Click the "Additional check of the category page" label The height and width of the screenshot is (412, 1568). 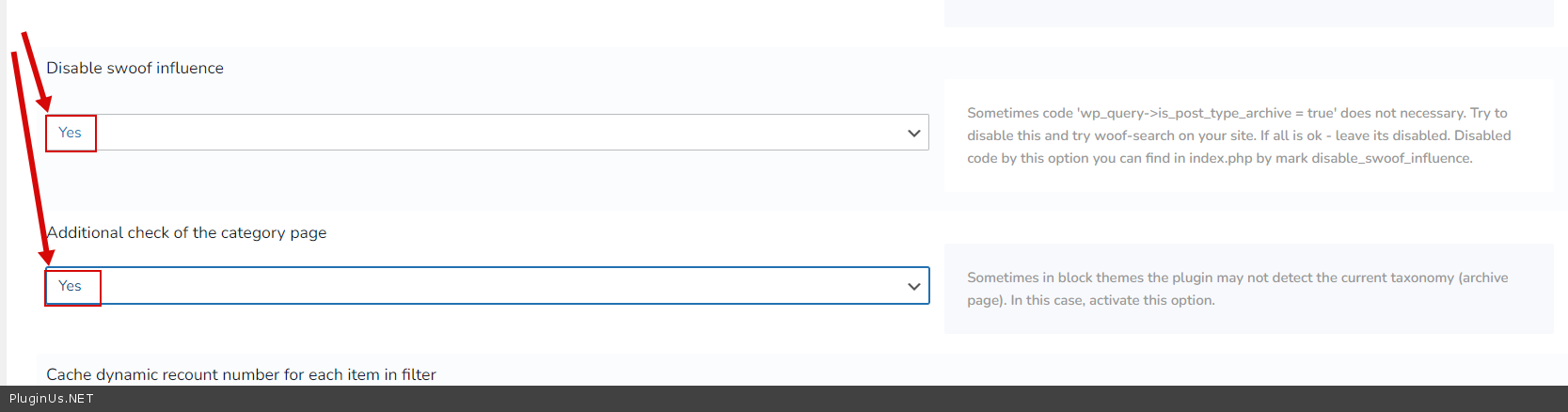pyautogui.click(x=186, y=232)
